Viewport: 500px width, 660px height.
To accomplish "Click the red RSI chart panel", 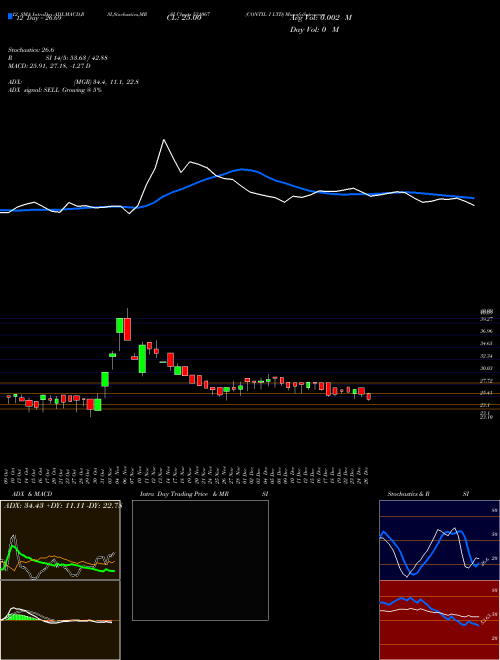I will coord(439,620).
